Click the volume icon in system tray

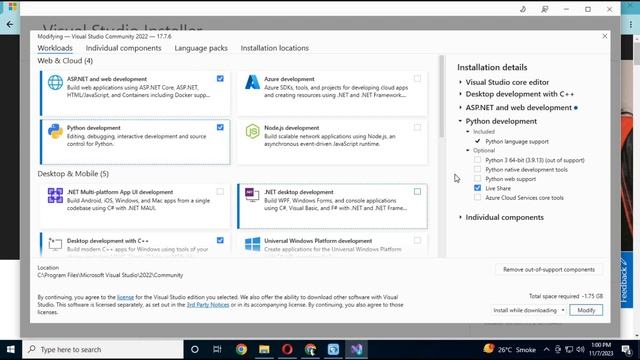point(580,349)
